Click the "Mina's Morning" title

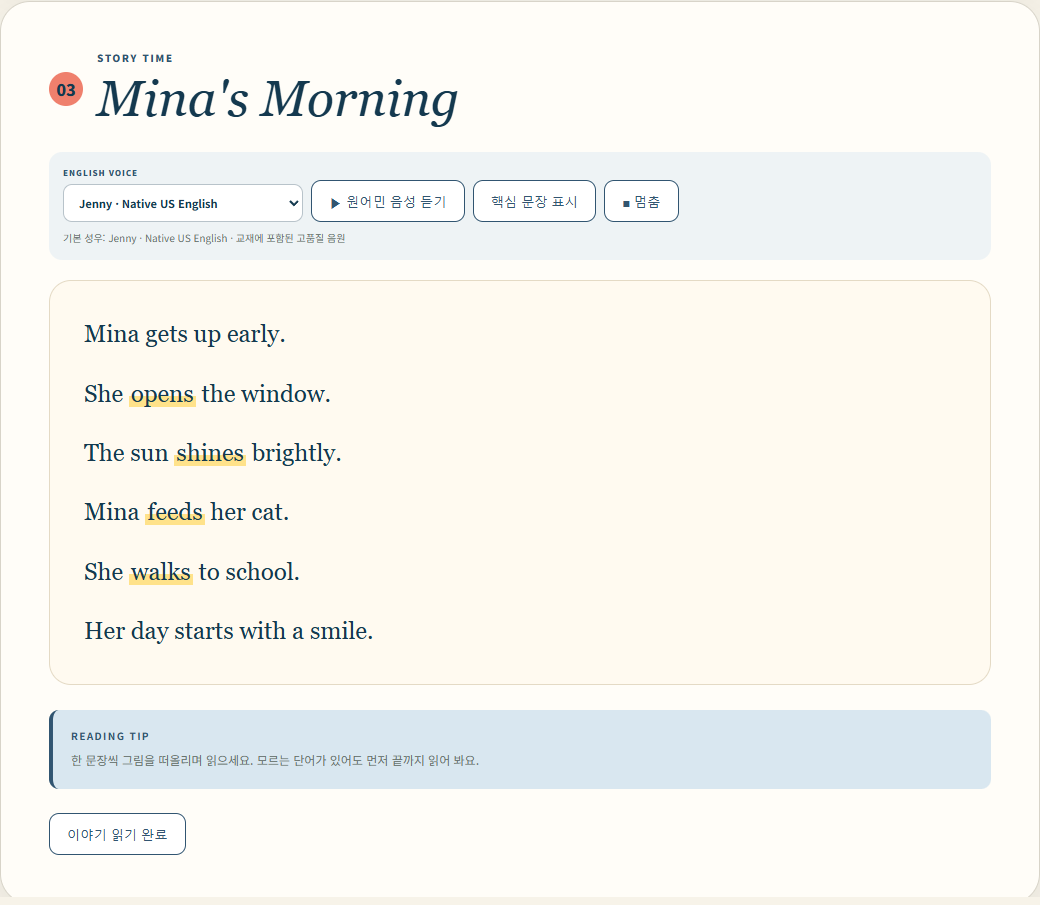point(277,99)
